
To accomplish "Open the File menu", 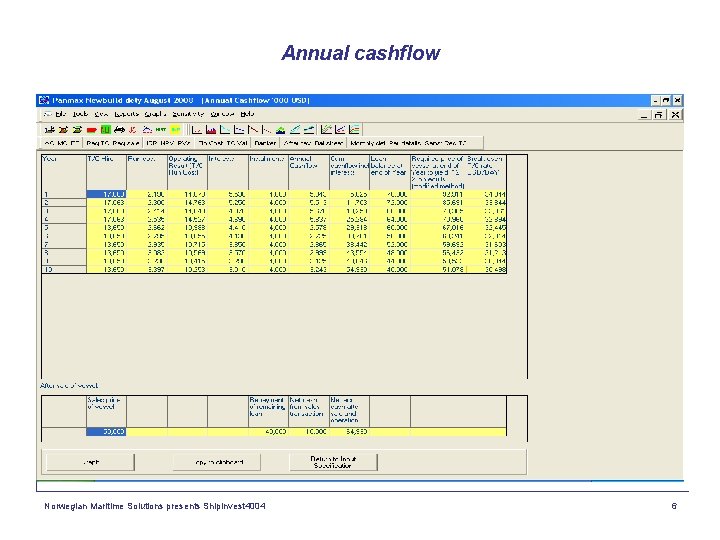I will point(61,114).
